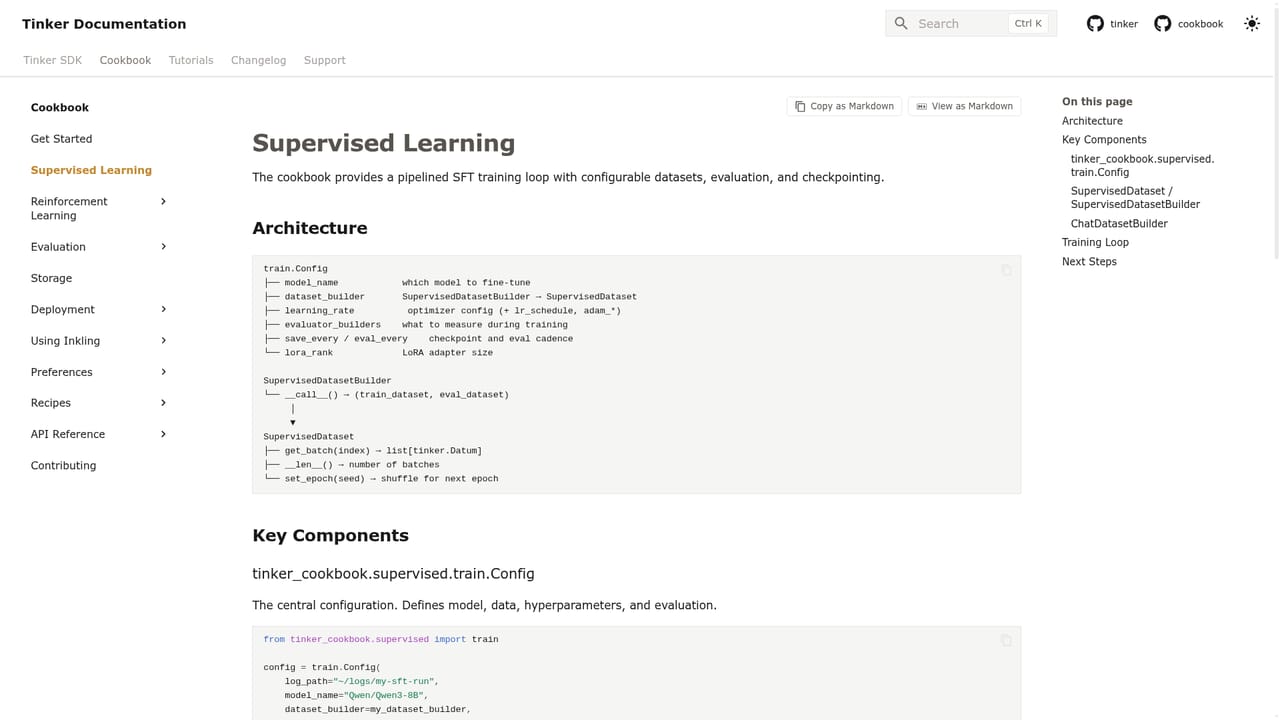Open Get Started in the sidebar
Image resolution: width=1280 pixels, height=720 pixels.
pyautogui.click(x=61, y=139)
